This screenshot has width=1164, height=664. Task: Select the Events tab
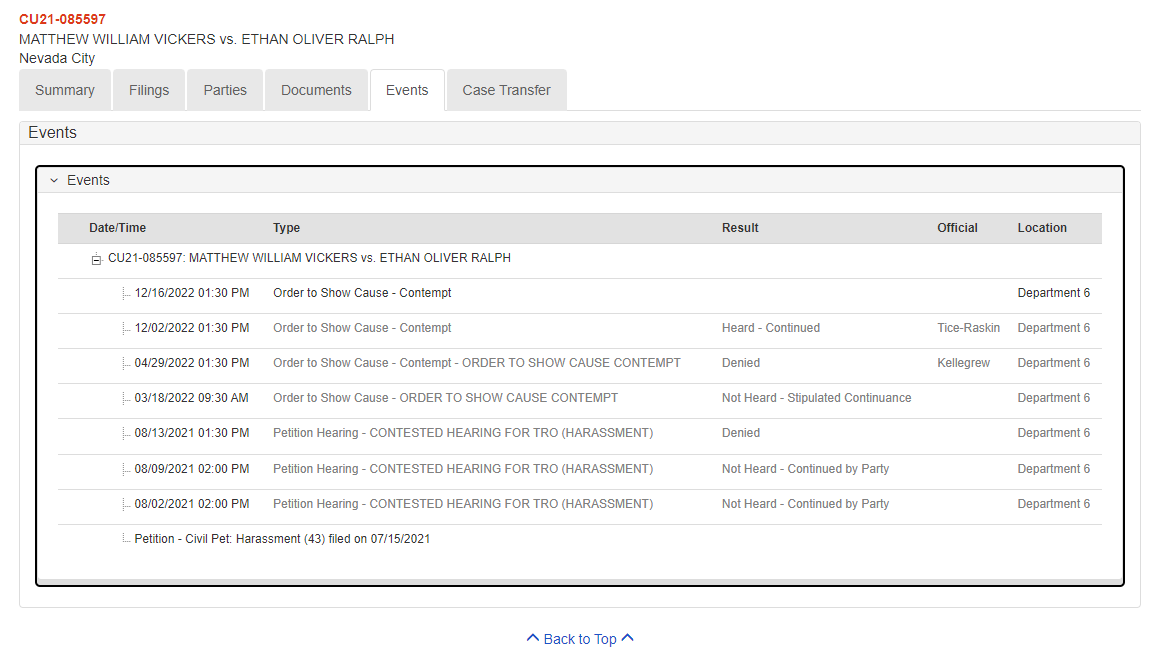click(407, 90)
